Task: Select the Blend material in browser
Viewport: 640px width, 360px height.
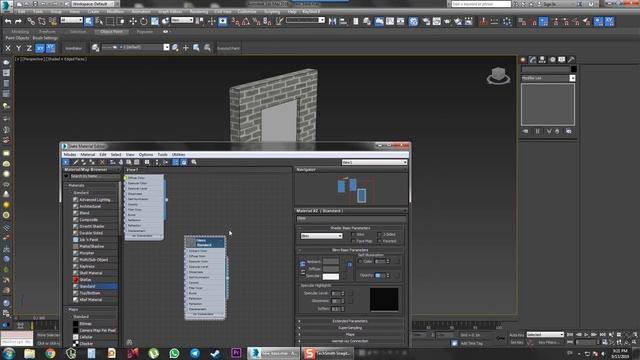Action: [x=85, y=213]
